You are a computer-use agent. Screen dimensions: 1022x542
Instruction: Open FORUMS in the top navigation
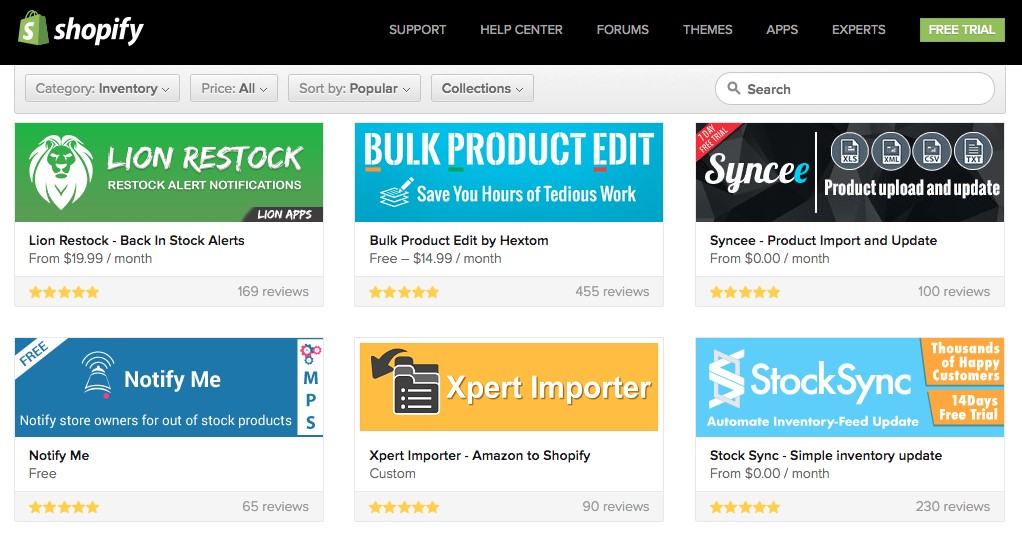tap(622, 29)
